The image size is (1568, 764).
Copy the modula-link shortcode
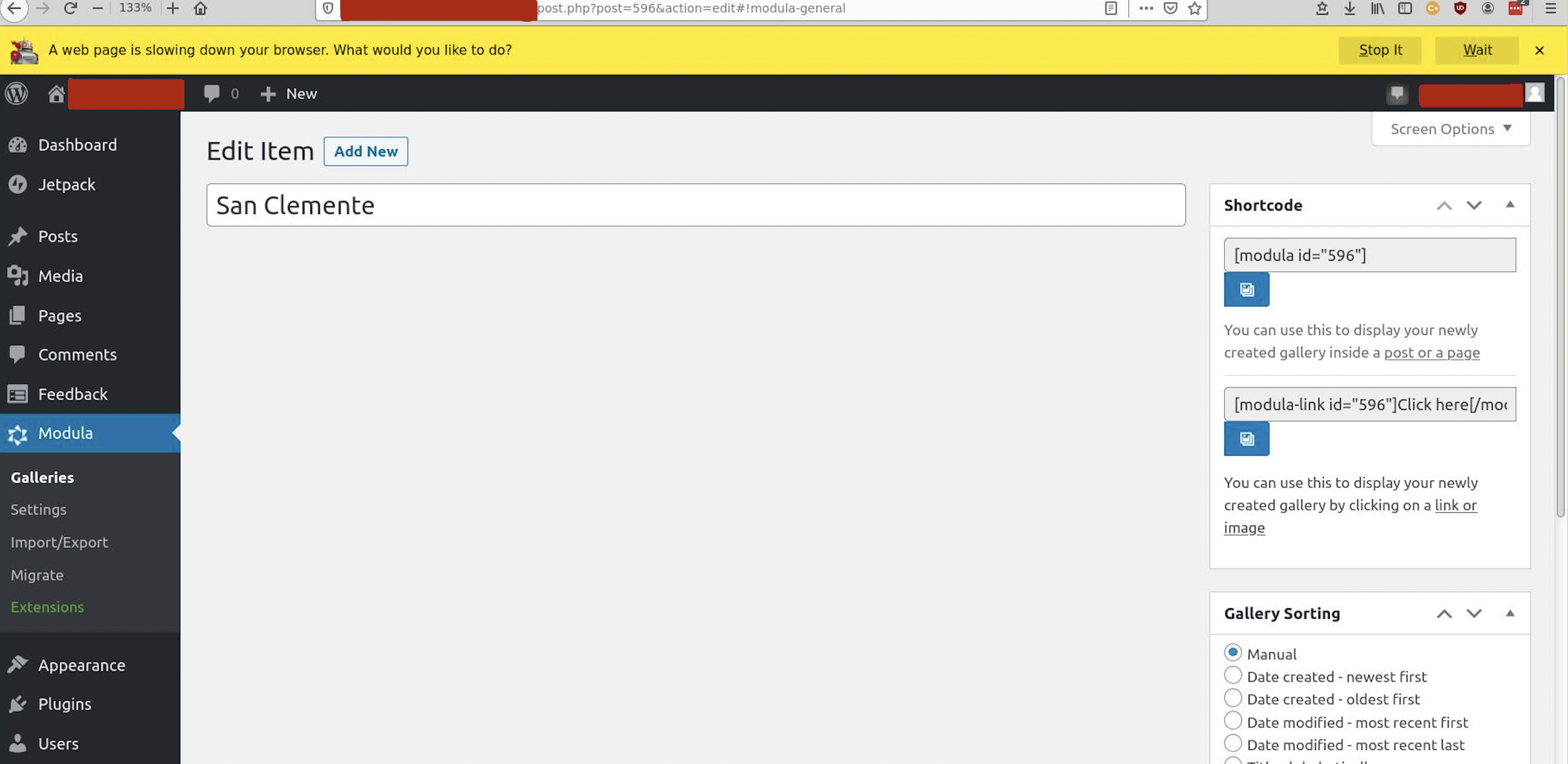pos(1246,439)
